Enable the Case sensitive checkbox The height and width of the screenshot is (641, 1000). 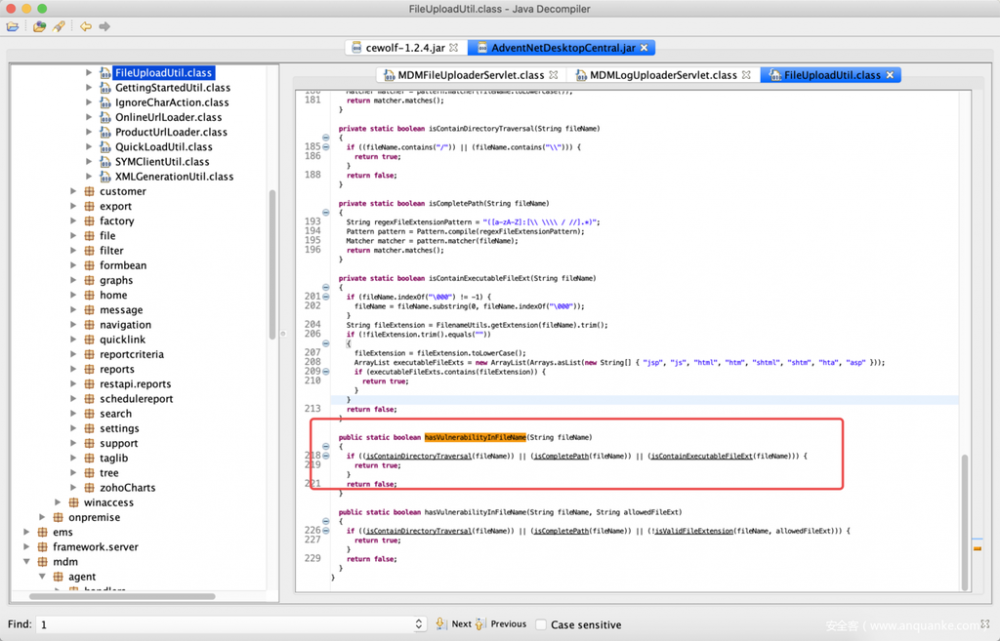point(539,624)
